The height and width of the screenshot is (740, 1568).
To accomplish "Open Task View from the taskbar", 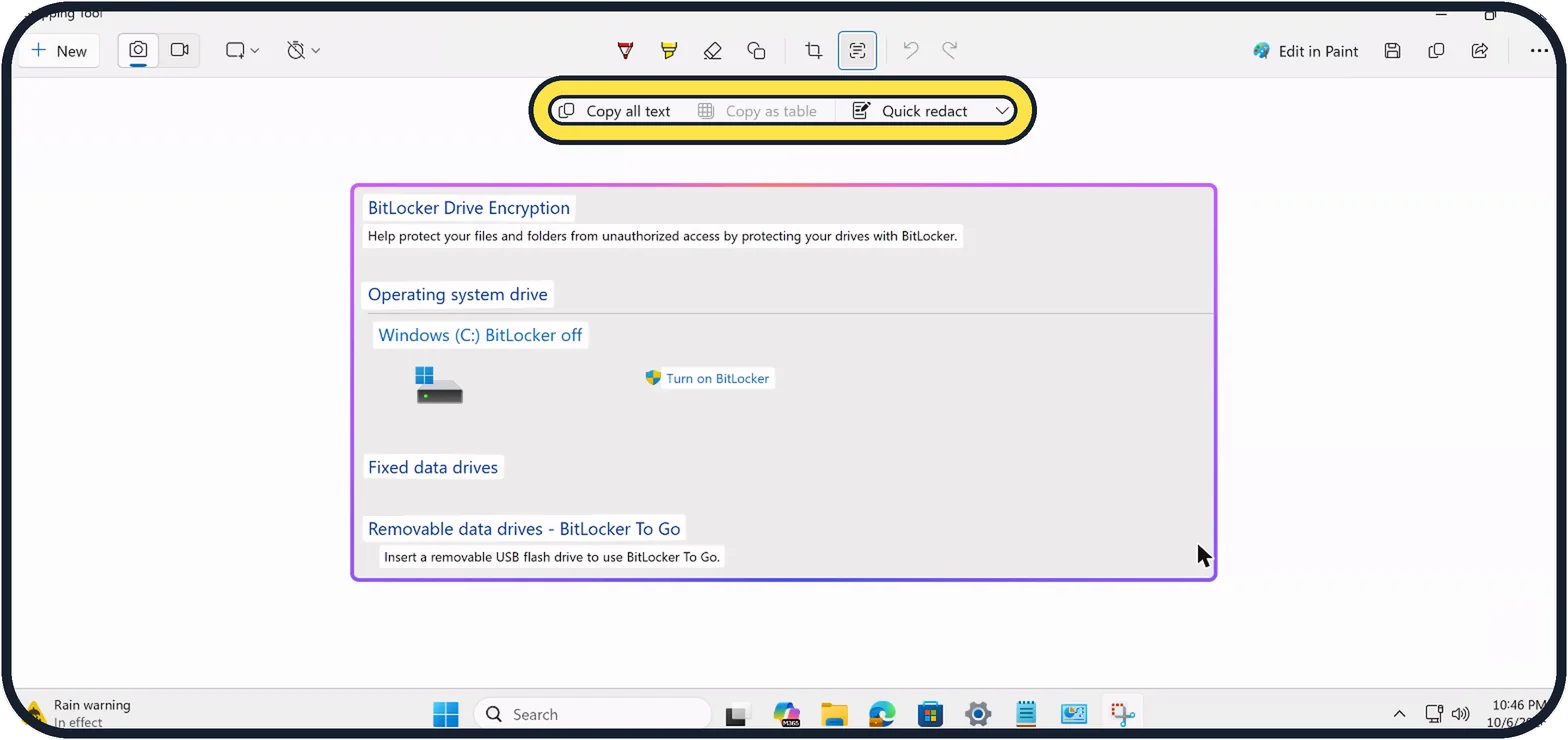I will tap(738, 714).
